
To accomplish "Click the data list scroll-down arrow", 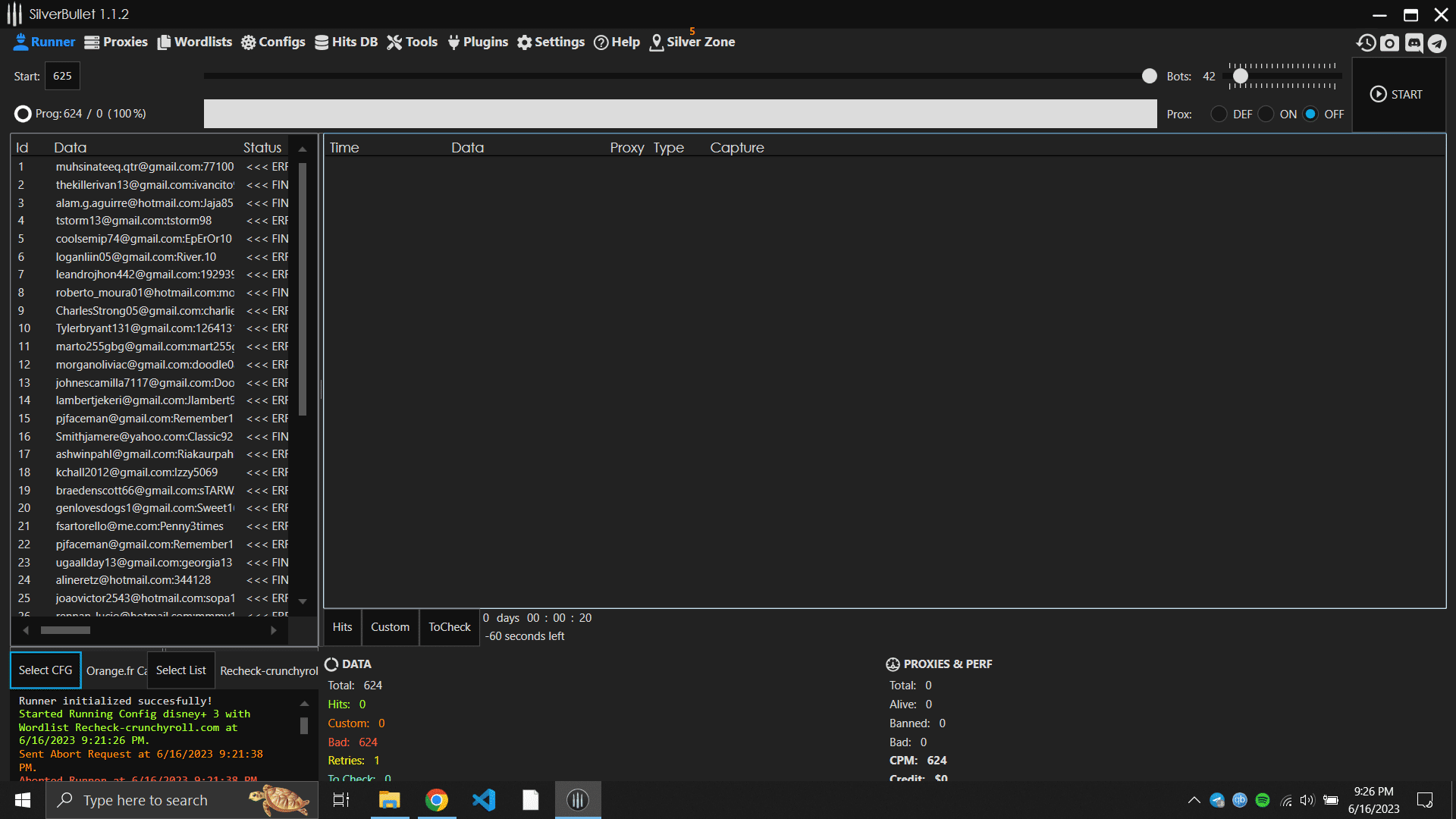I will pos(303,601).
